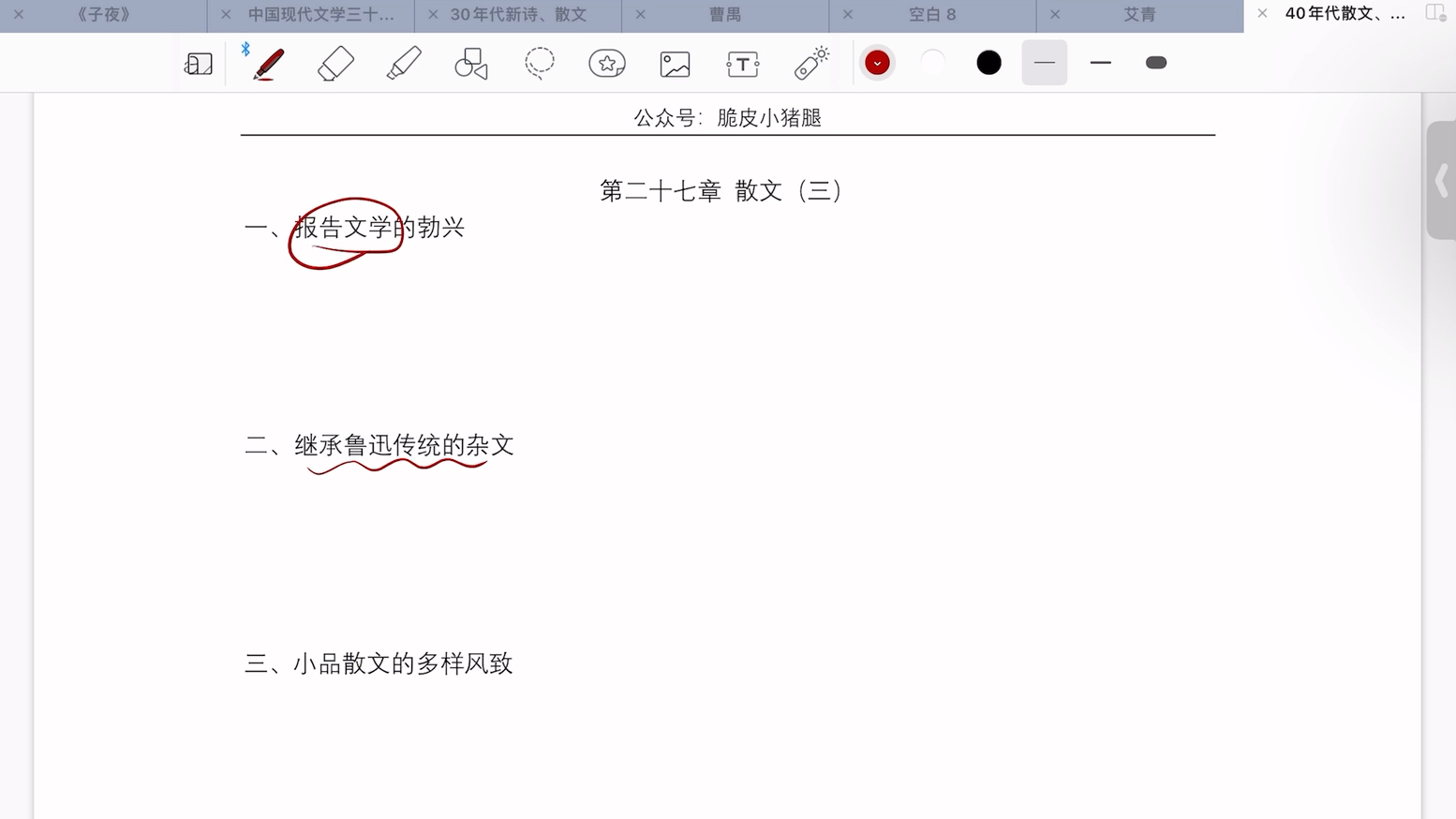Pick the black pen color
Viewport: 1456px width, 819px height.
[988, 63]
